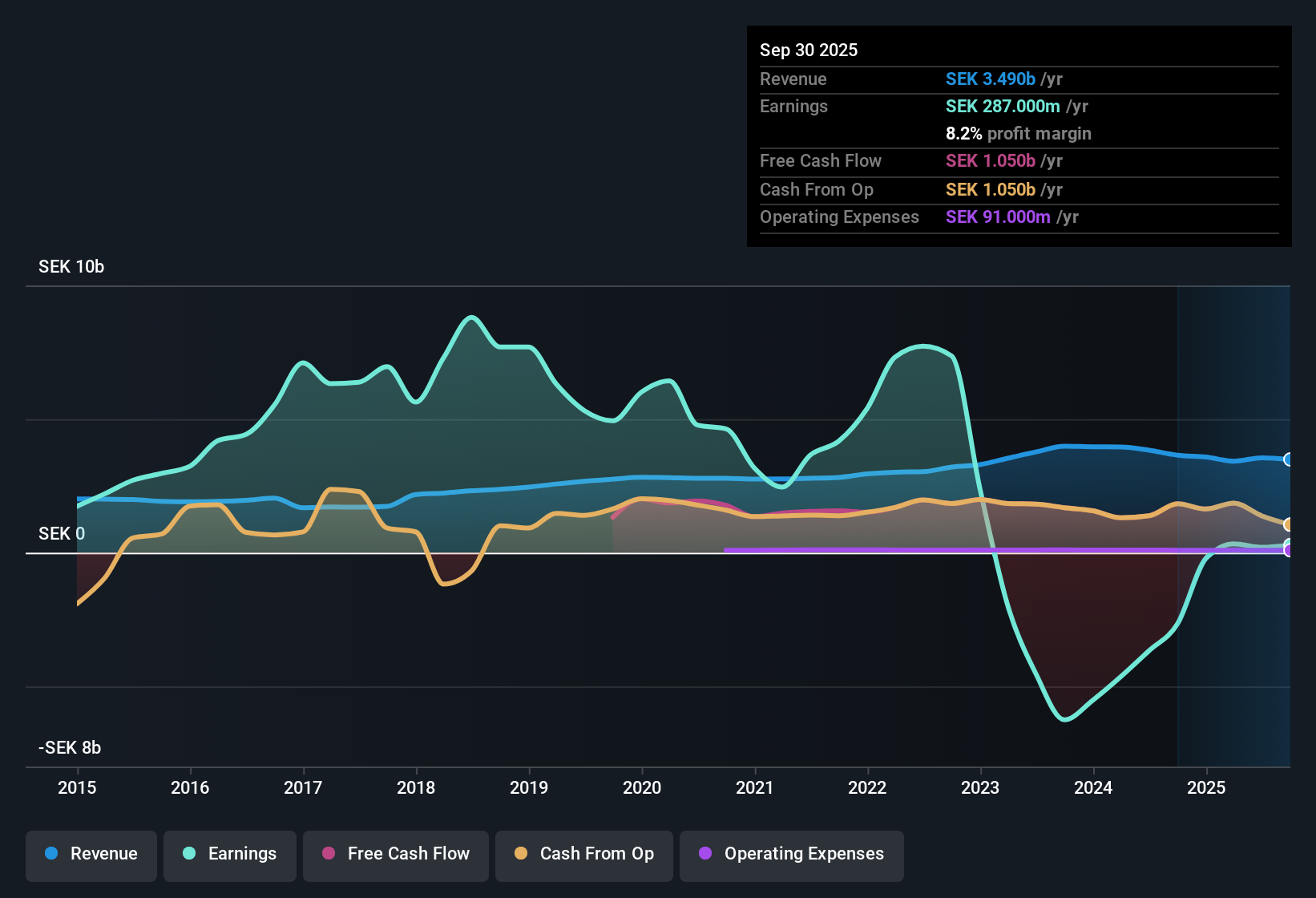This screenshot has width=1316, height=898.
Task: Toggle Operating Expenses legend button
Action: (792, 855)
